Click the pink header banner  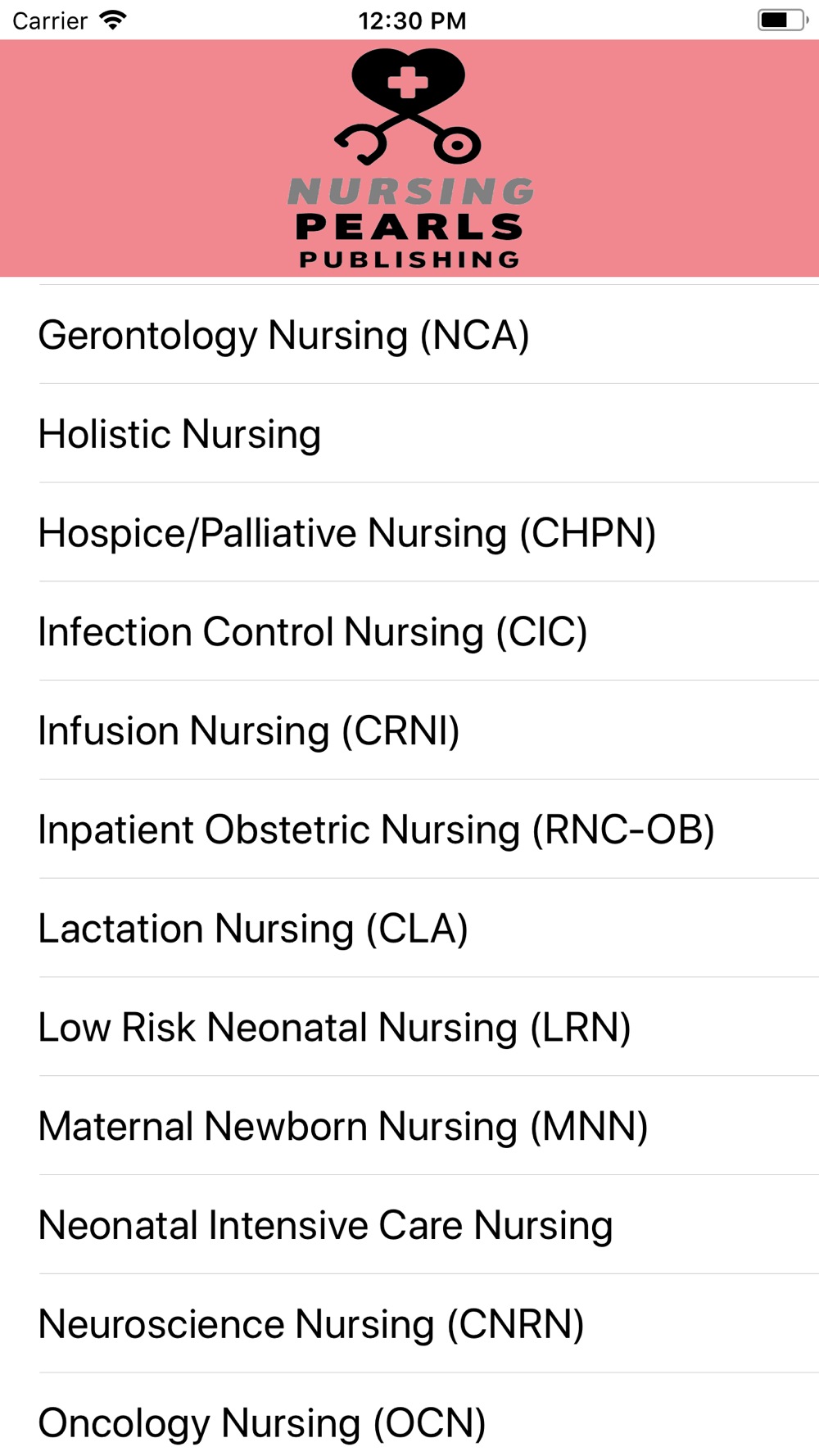(x=409, y=158)
